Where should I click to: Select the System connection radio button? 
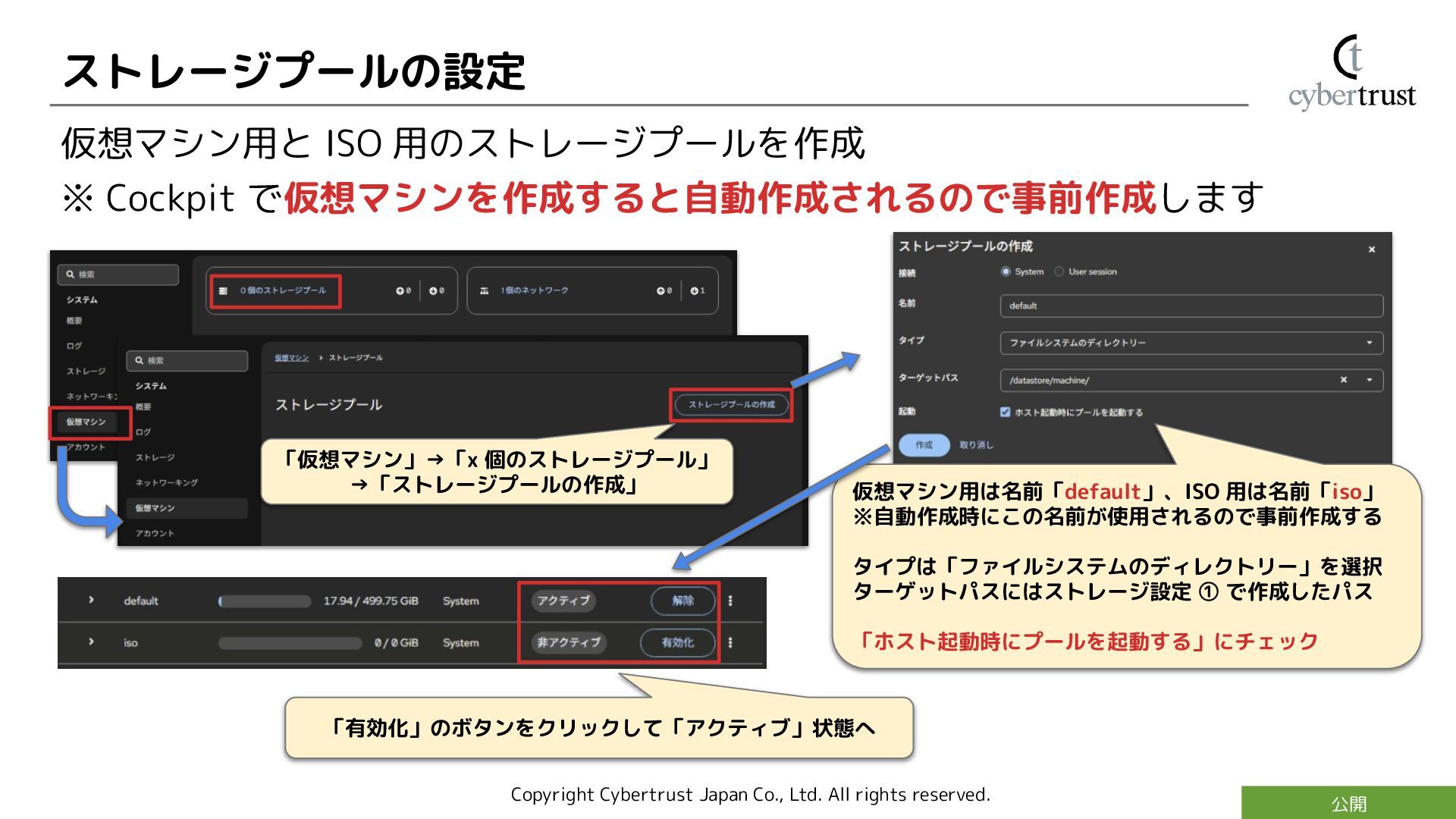[1006, 271]
